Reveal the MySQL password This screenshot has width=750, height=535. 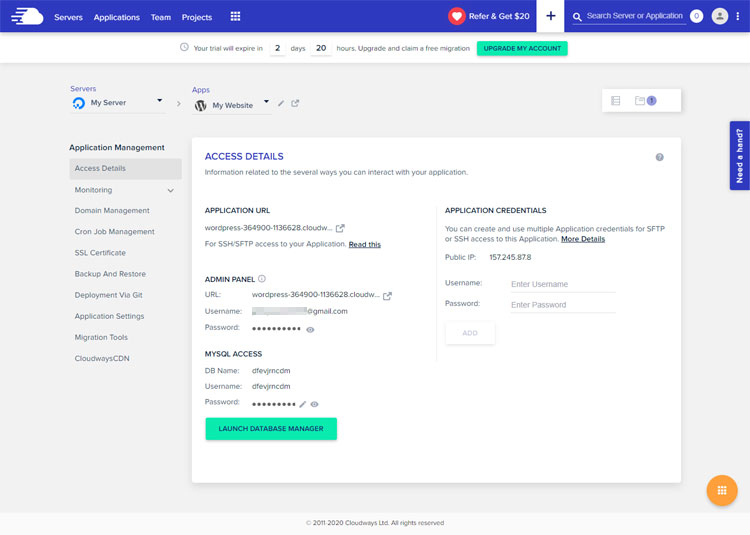[x=314, y=404]
